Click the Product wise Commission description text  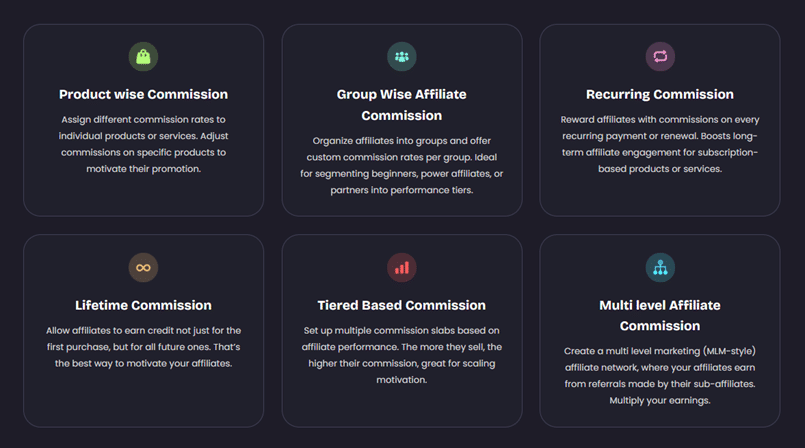coord(143,144)
